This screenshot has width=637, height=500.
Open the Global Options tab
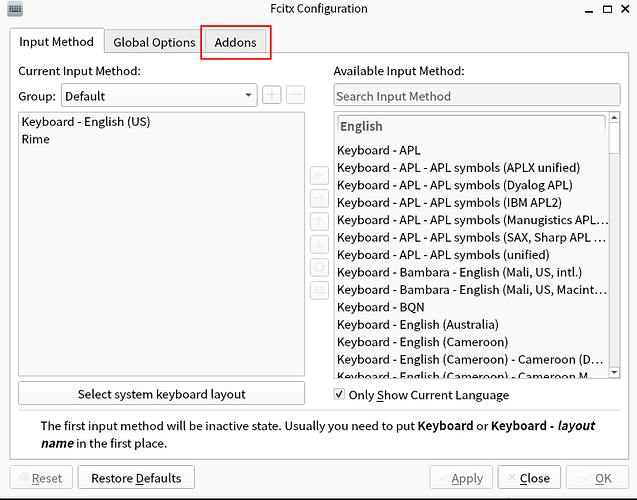154,42
